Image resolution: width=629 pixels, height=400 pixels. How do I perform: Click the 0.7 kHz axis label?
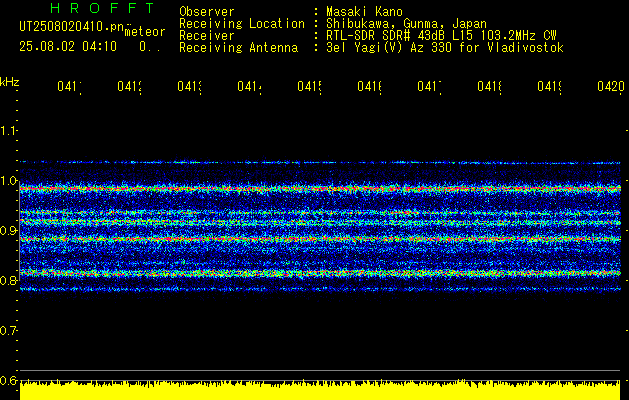pyautogui.click(x=8, y=331)
